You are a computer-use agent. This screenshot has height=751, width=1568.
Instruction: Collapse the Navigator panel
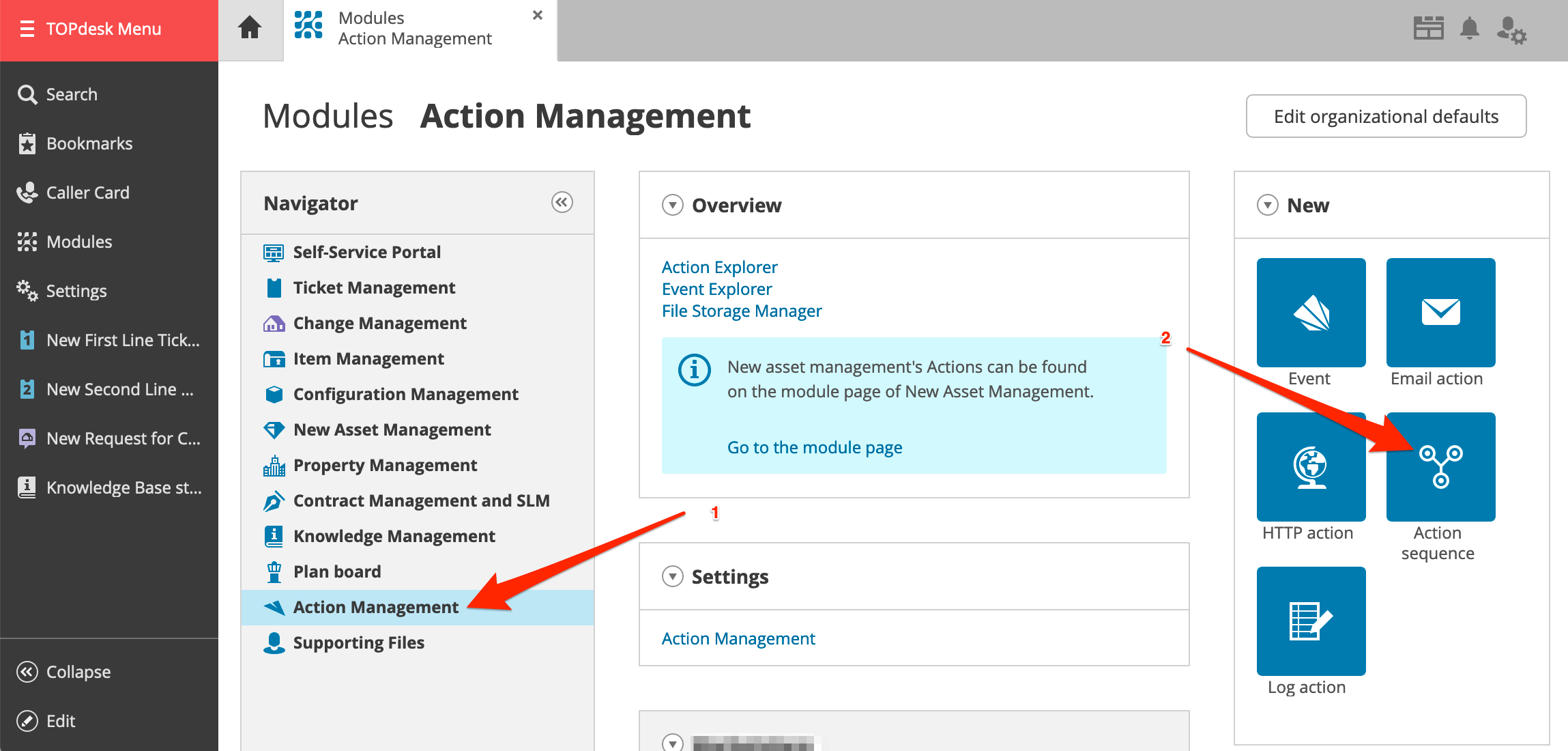coord(562,203)
